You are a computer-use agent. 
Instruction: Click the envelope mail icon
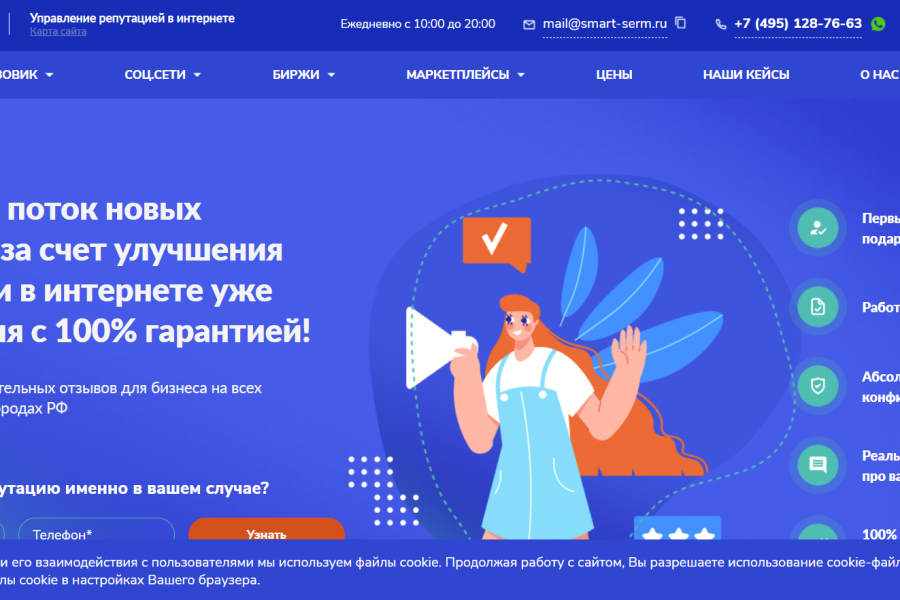529,25
